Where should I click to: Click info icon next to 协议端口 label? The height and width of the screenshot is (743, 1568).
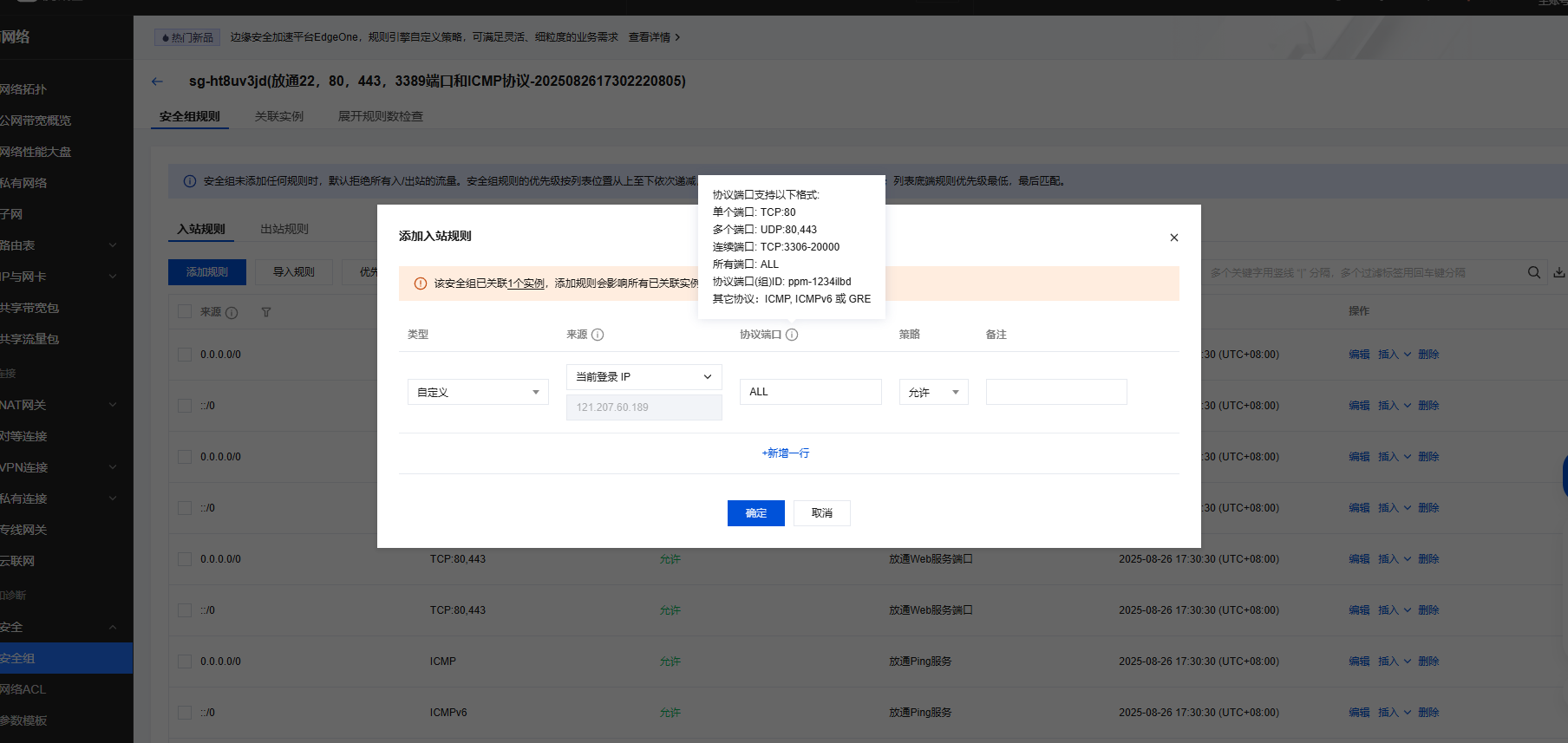pos(792,335)
